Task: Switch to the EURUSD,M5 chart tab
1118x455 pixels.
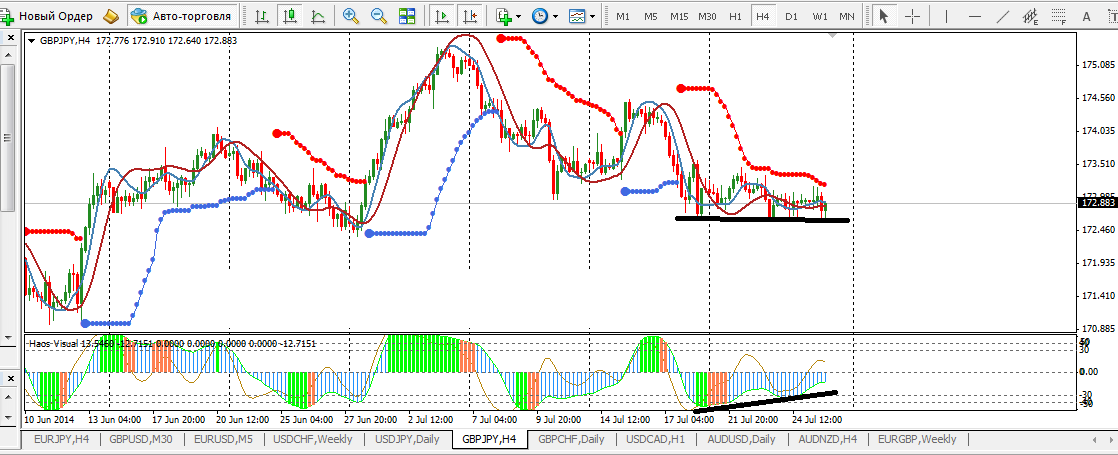Action: click(x=226, y=439)
